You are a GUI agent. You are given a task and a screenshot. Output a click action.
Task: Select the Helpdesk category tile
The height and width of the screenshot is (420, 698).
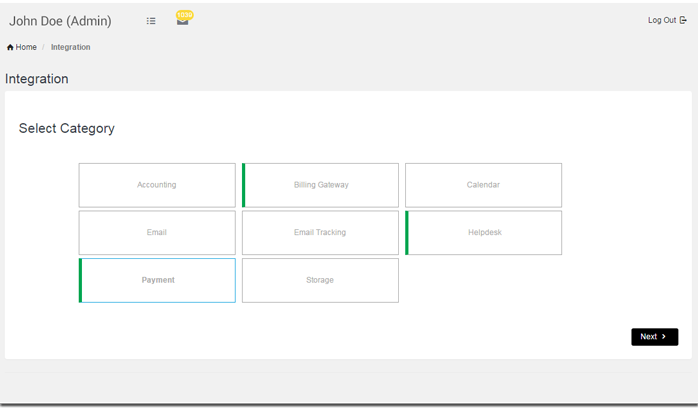(x=484, y=232)
